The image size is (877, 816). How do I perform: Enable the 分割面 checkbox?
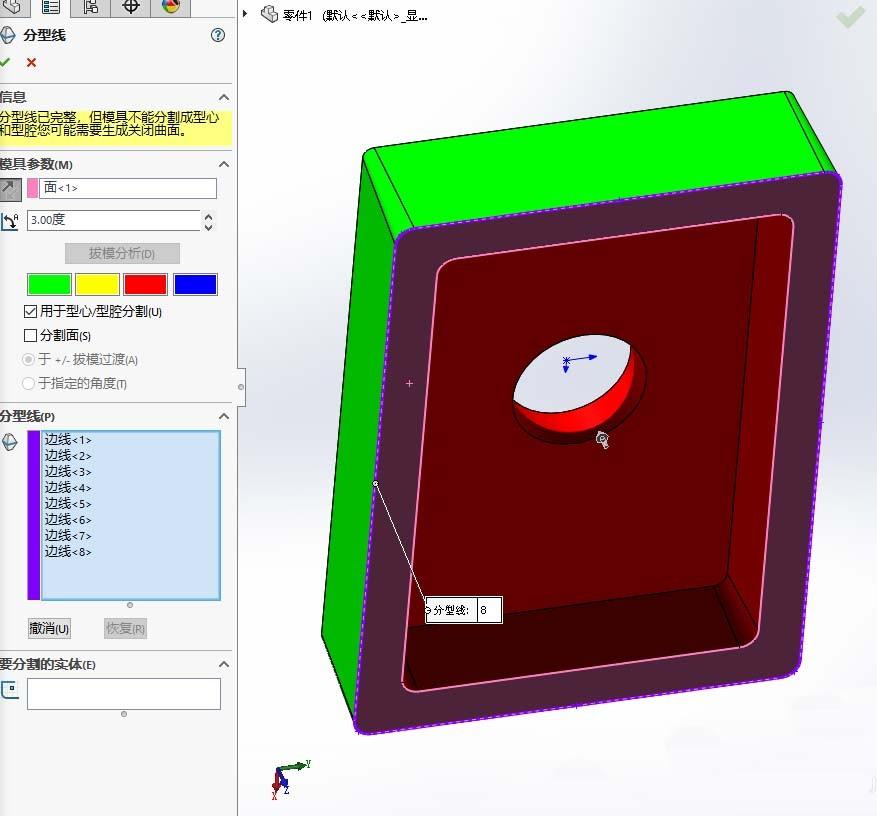[x=31, y=334]
